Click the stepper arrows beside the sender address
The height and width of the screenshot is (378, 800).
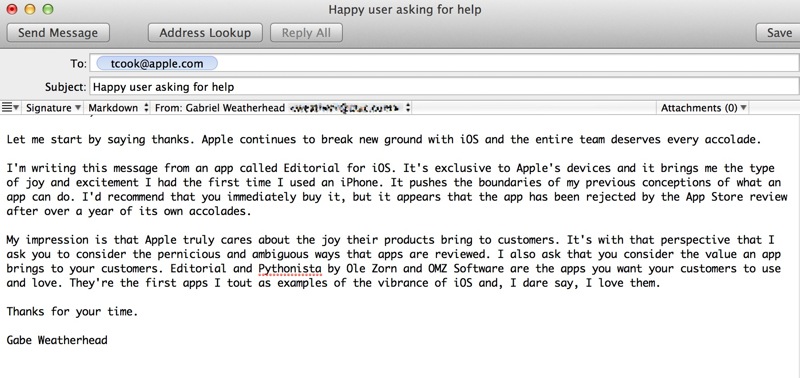click(408, 108)
